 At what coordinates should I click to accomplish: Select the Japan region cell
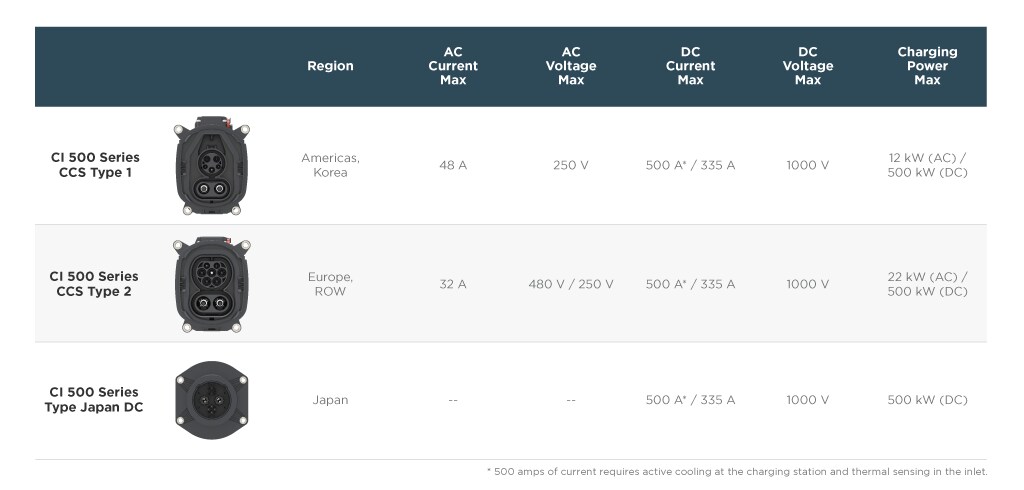330,400
